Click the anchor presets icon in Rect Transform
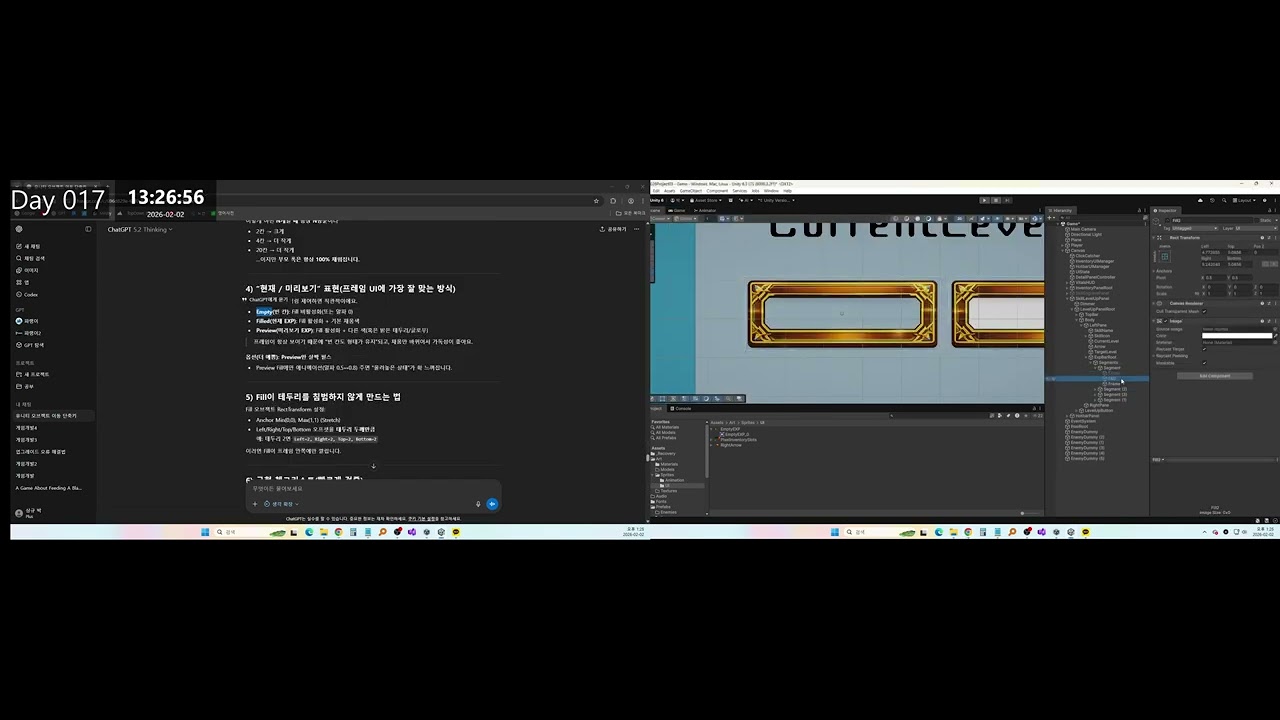The width and height of the screenshot is (1280, 720). pyautogui.click(x=1165, y=257)
